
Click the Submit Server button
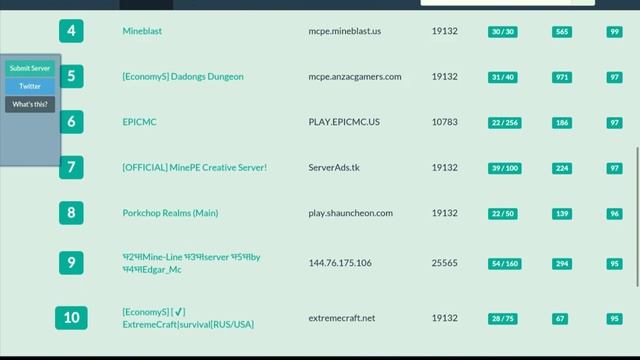[x=30, y=68]
